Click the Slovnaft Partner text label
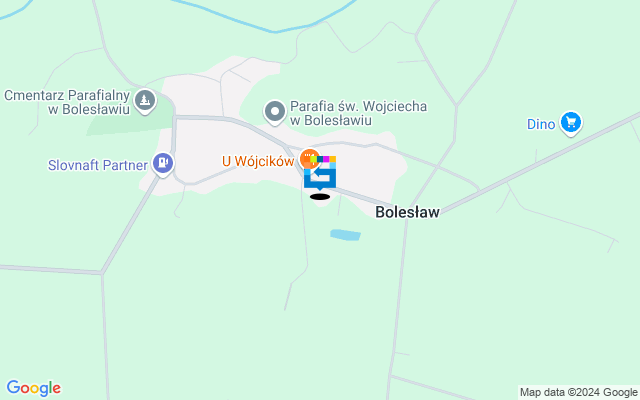 pyautogui.click(x=98, y=165)
